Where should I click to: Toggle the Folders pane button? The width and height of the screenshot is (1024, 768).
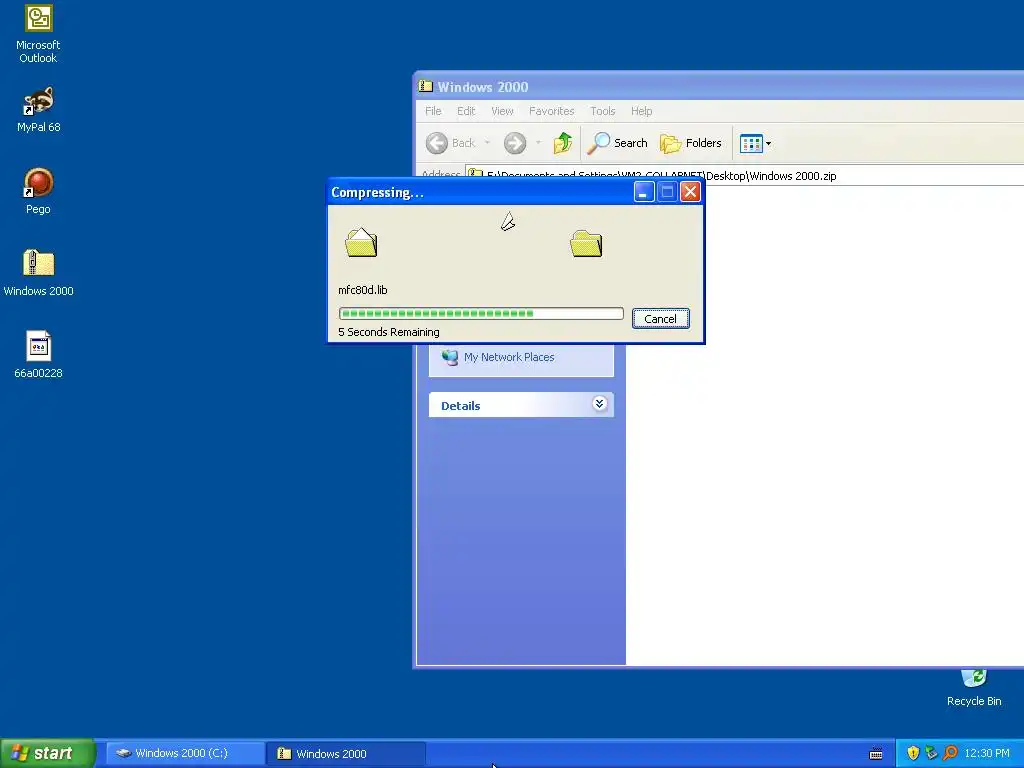pos(690,143)
